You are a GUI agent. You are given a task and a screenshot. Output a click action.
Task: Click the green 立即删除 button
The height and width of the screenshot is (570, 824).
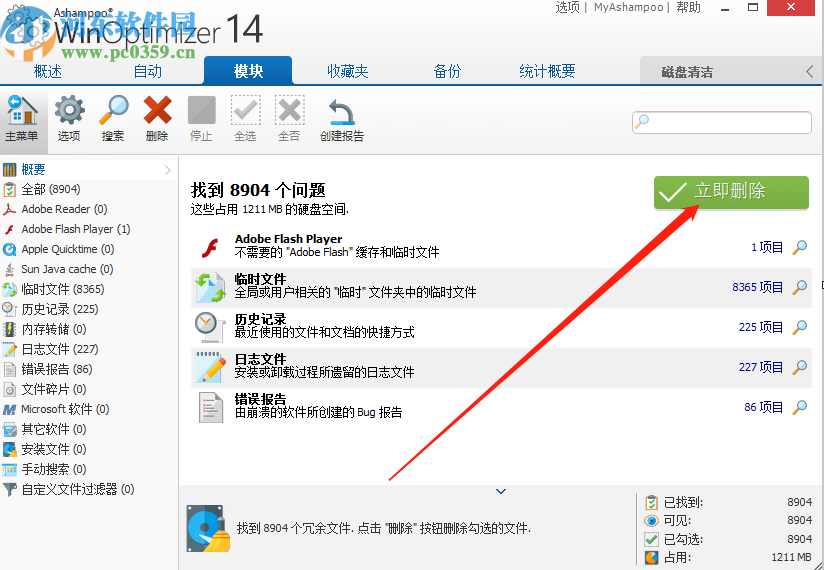pyautogui.click(x=731, y=192)
